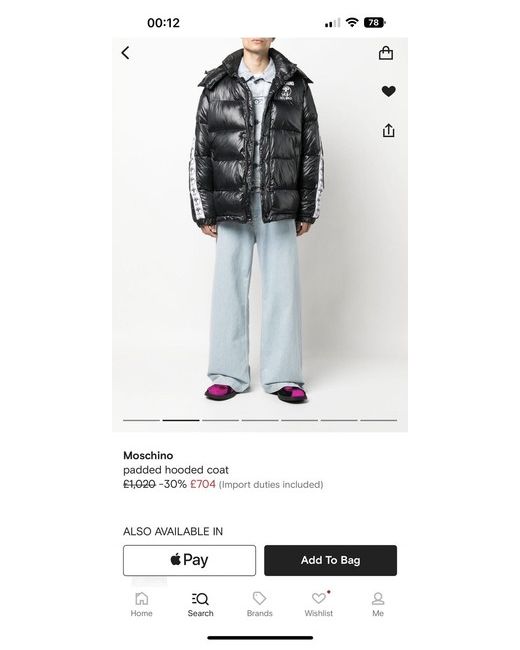Viewport: 520px width, 650px height.
Task: Jump to third product image indicator
Action: [x=220, y=420]
